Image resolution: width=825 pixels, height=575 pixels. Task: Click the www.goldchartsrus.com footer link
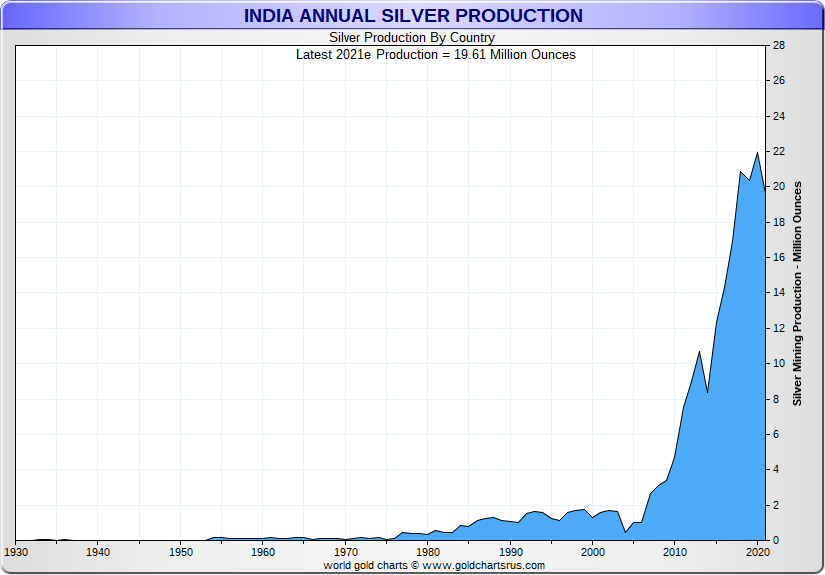click(484, 566)
